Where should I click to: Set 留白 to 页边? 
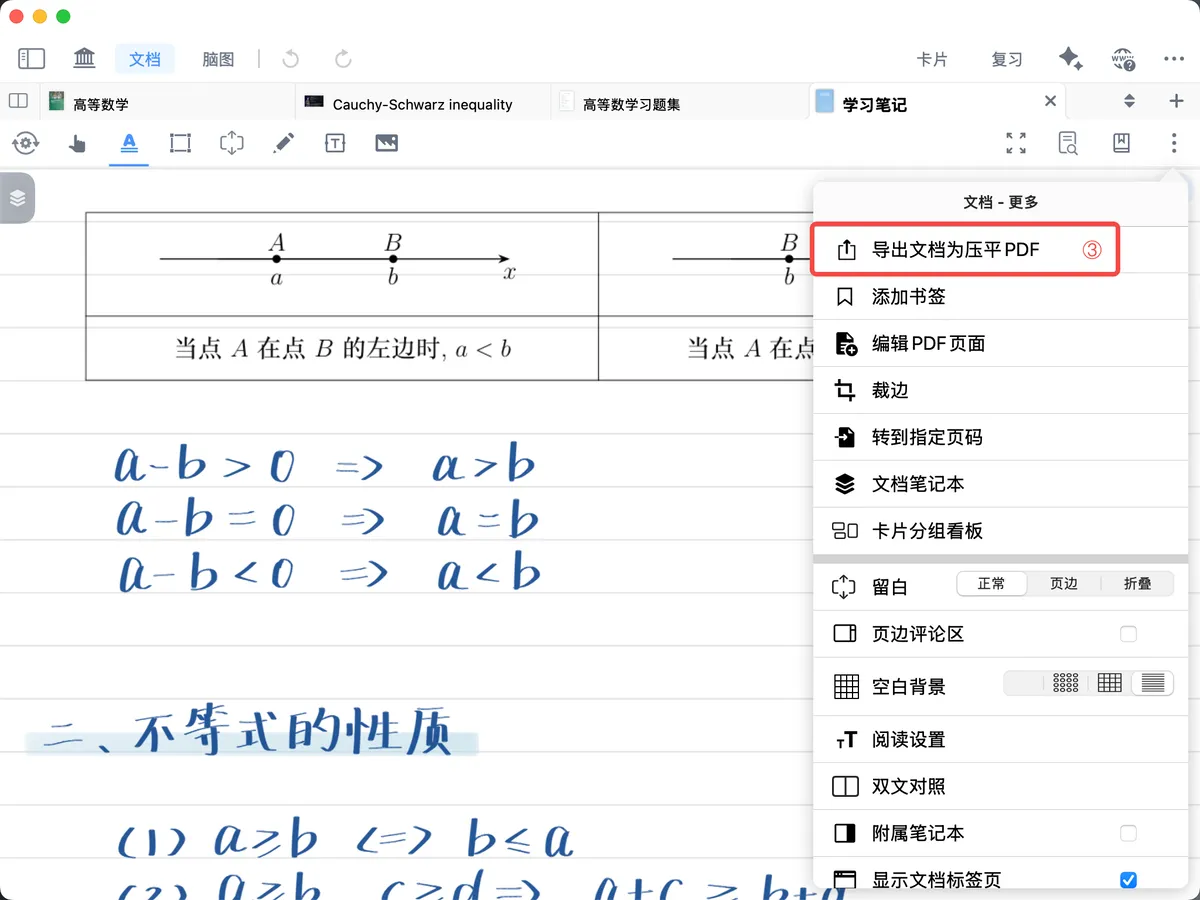1064,584
